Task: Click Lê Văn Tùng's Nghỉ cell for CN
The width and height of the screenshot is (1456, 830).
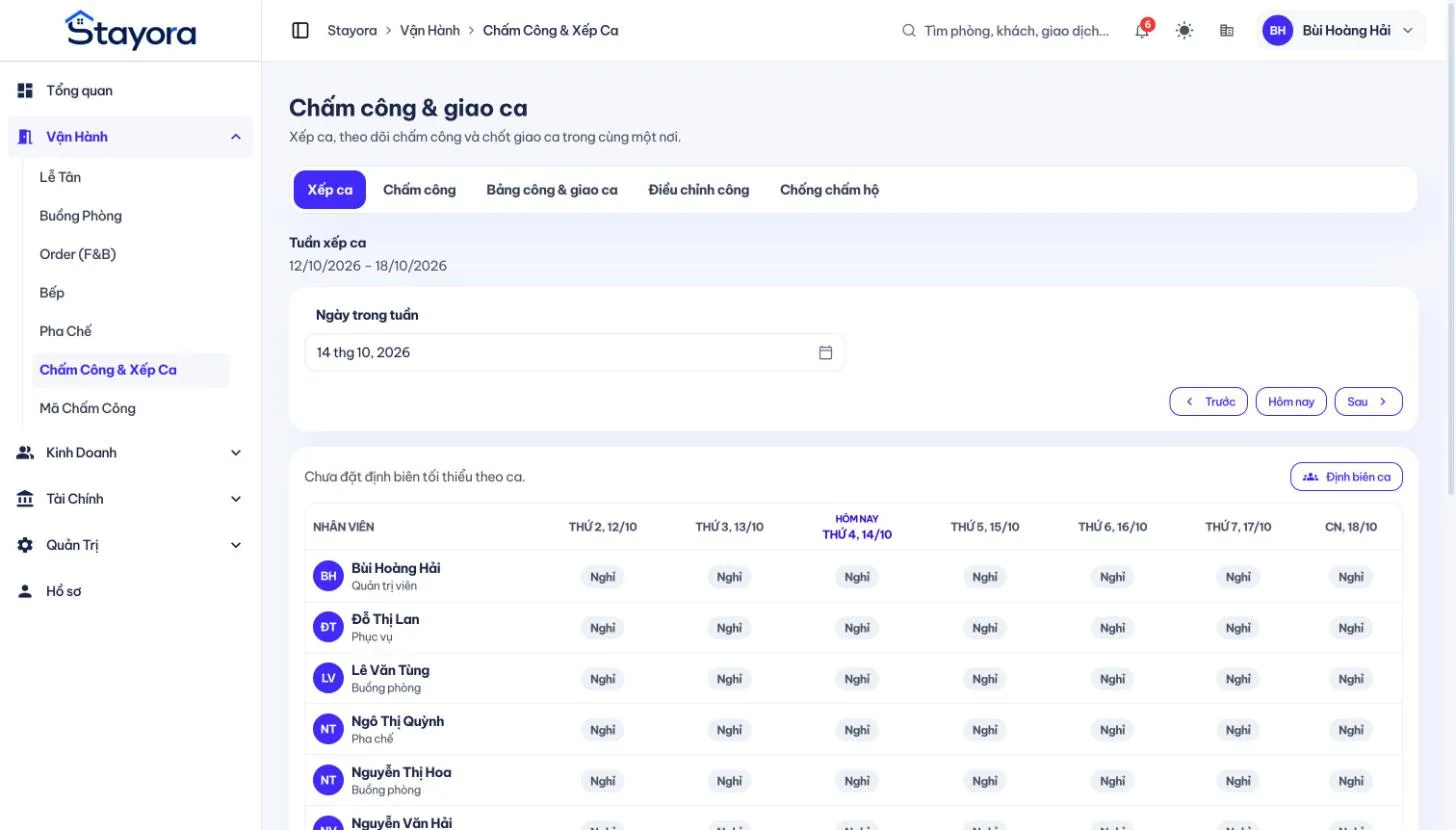Action: [x=1351, y=679]
